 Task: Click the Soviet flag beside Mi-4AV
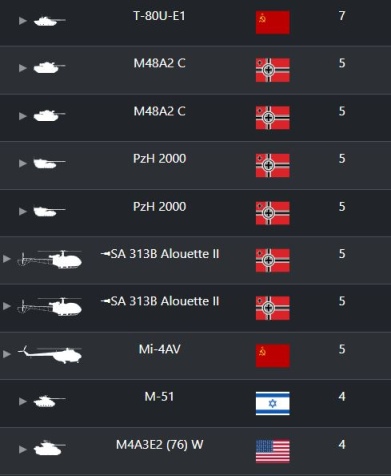pyautogui.click(x=273, y=356)
